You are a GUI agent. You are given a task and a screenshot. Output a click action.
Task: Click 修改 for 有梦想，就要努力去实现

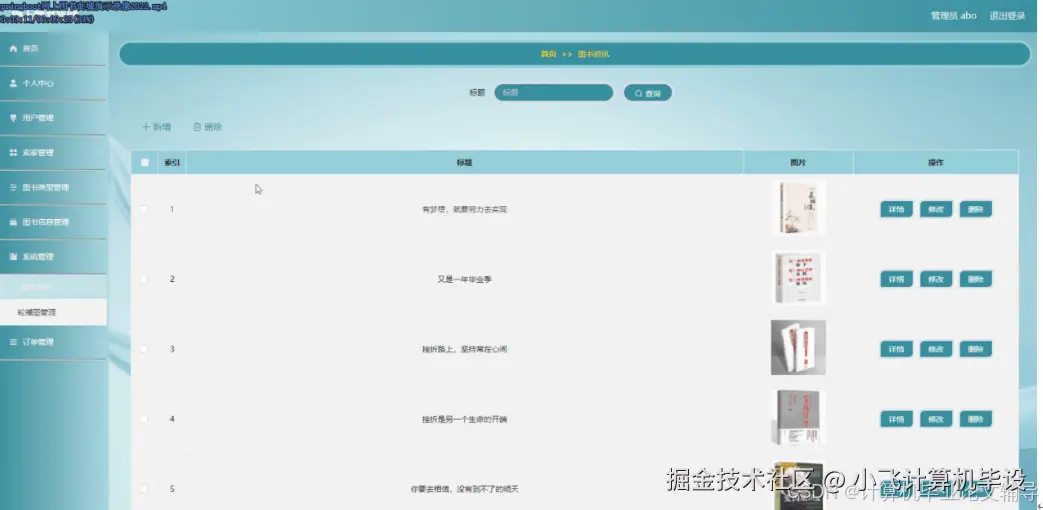point(936,209)
